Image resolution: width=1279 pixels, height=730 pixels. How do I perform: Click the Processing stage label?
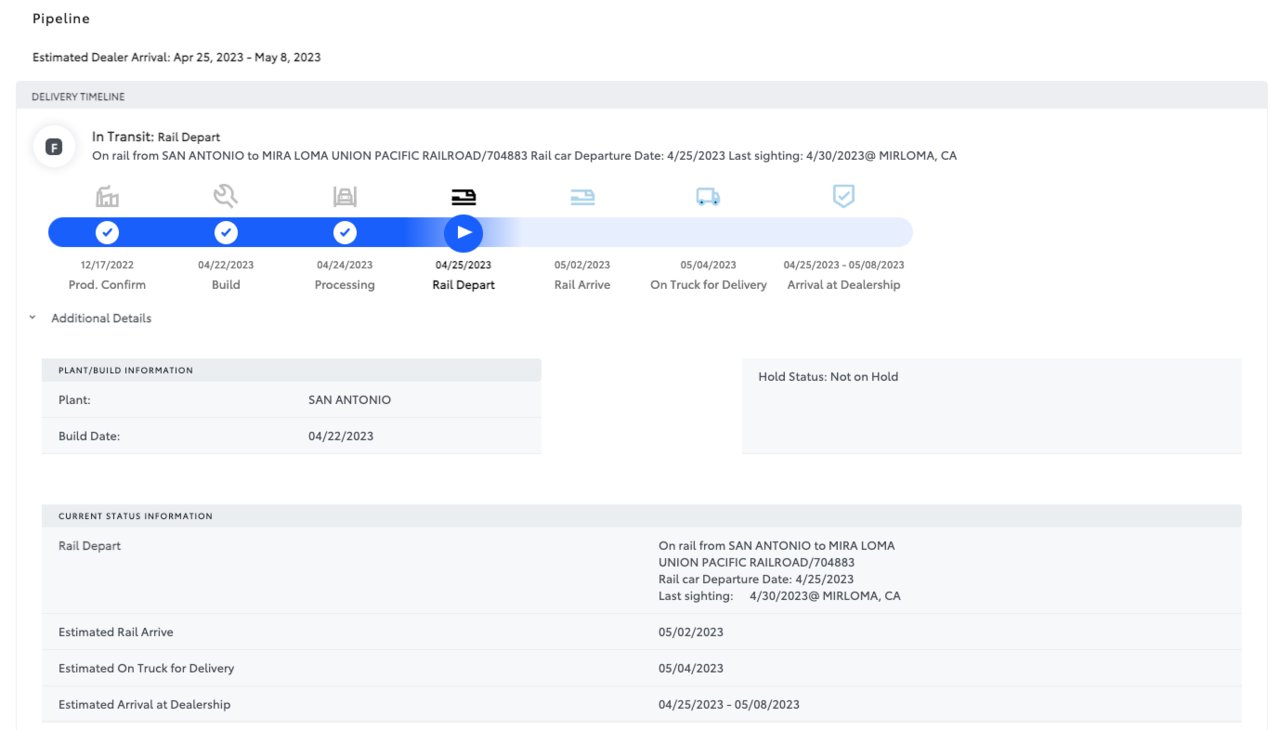[345, 285]
